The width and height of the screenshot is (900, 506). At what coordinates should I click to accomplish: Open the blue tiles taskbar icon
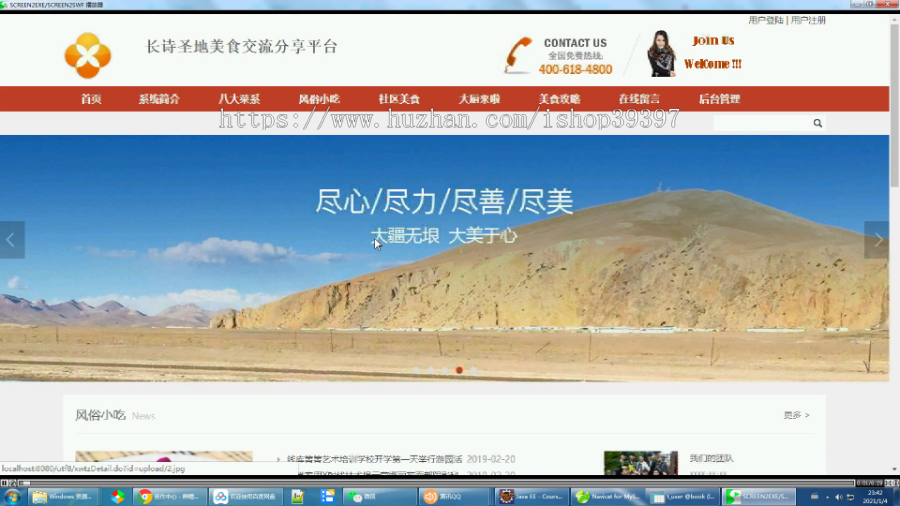coord(328,497)
